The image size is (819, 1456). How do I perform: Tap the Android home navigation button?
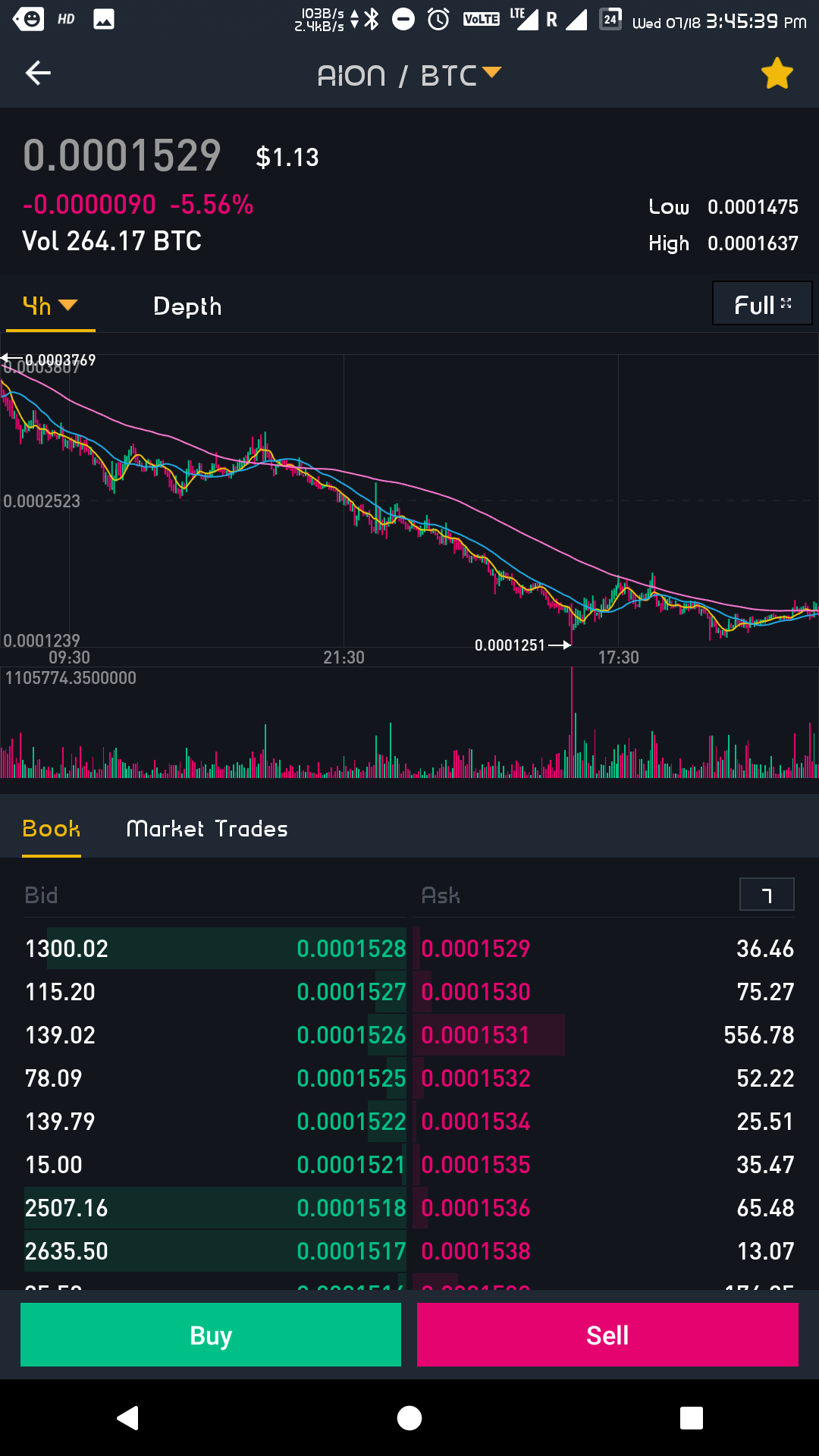[x=409, y=1417]
